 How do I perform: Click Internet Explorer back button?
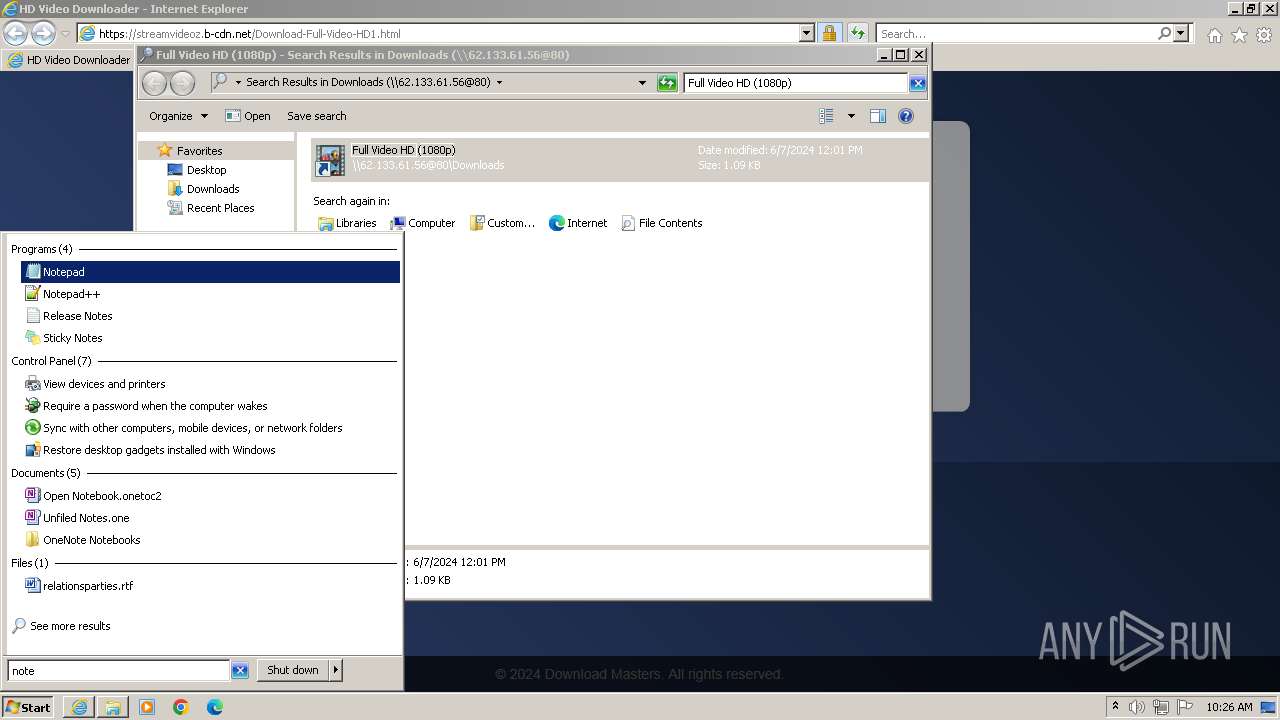[15, 33]
